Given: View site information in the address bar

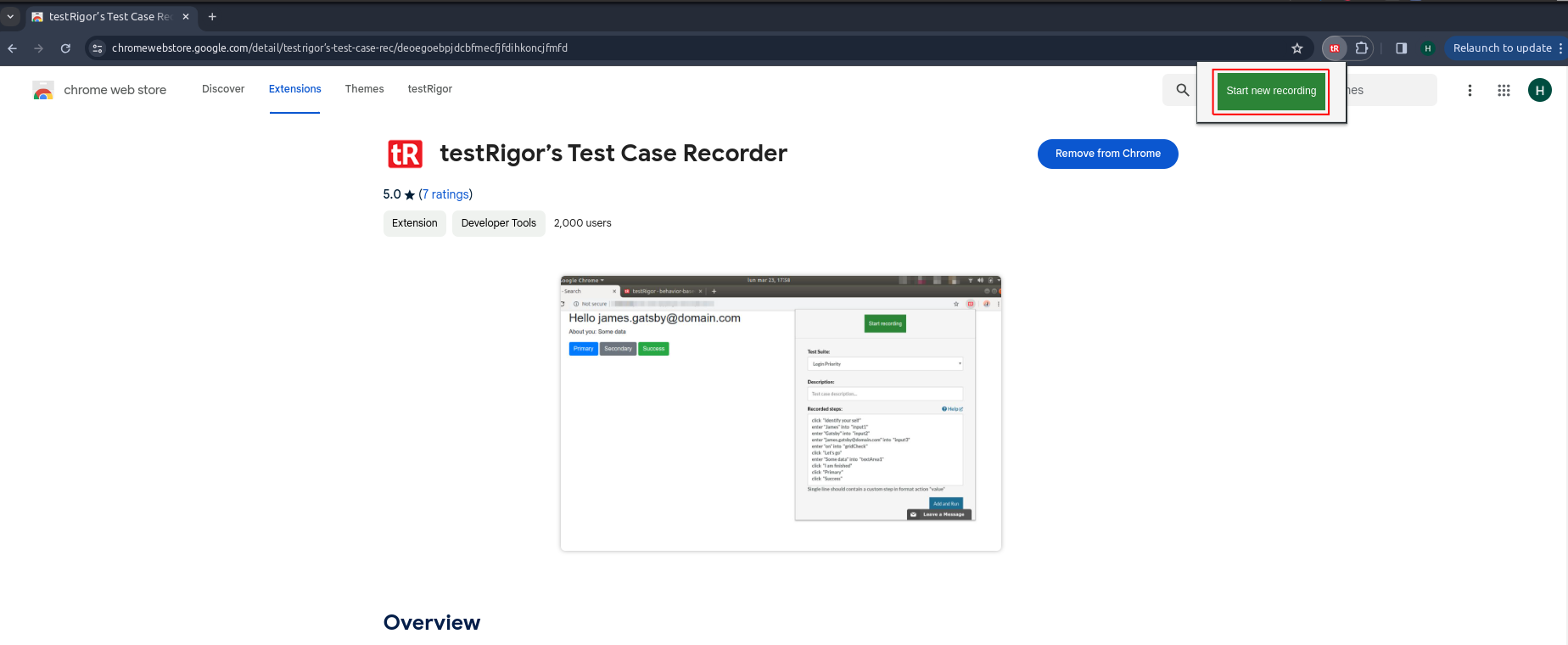Looking at the screenshot, I should point(98,48).
